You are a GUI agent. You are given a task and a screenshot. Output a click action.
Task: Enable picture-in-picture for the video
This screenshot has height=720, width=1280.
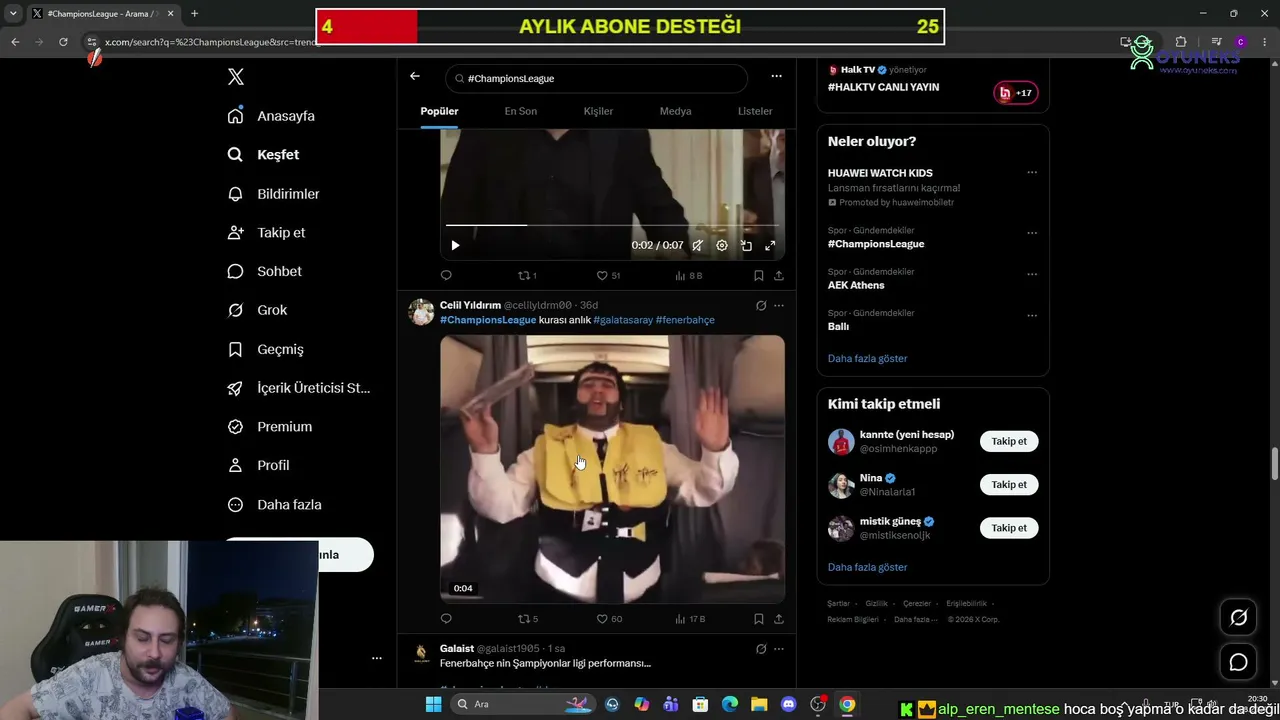pyautogui.click(x=746, y=245)
